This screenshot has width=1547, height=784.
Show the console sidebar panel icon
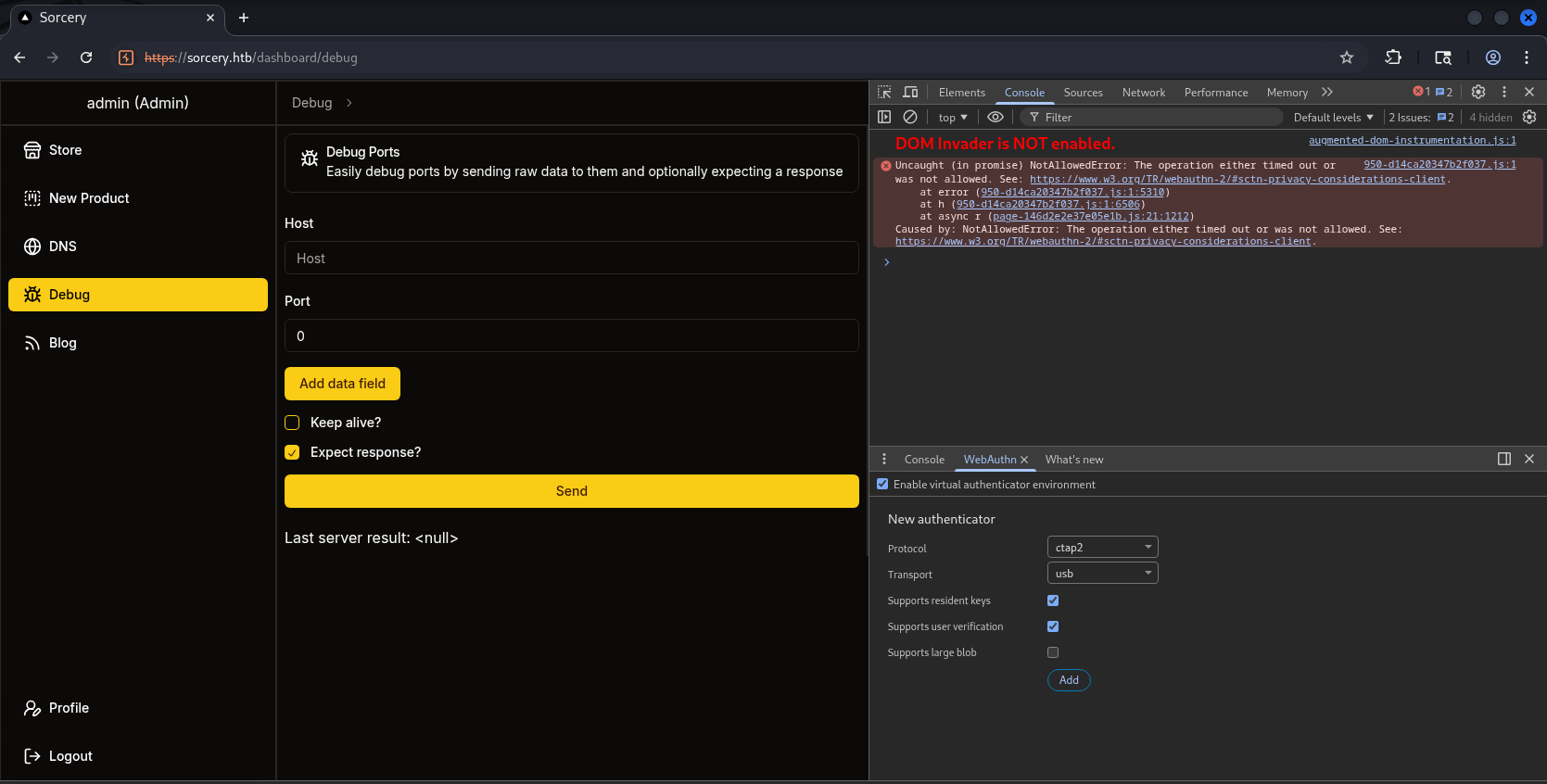tap(884, 117)
